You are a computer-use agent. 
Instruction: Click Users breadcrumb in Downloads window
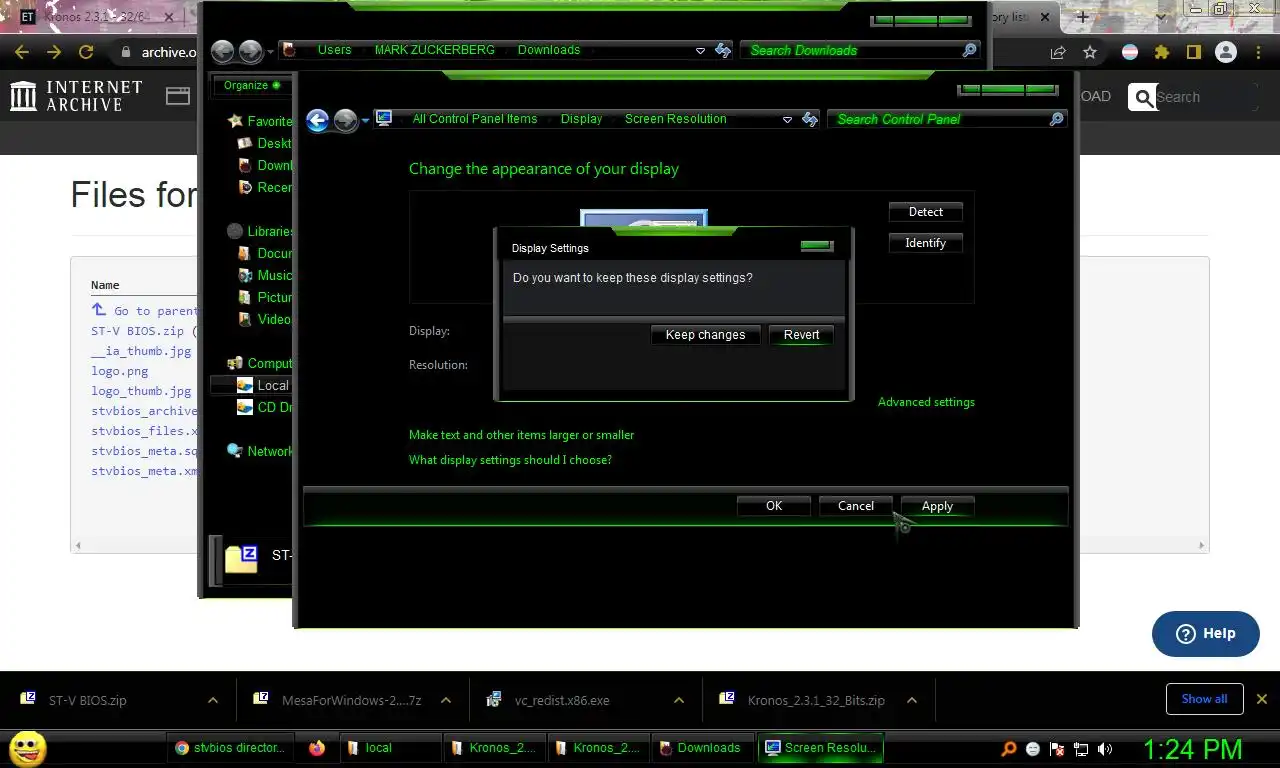[334, 50]
